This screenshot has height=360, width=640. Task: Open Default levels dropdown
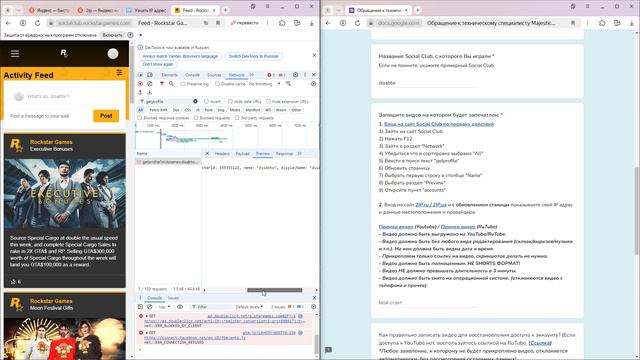249,307
